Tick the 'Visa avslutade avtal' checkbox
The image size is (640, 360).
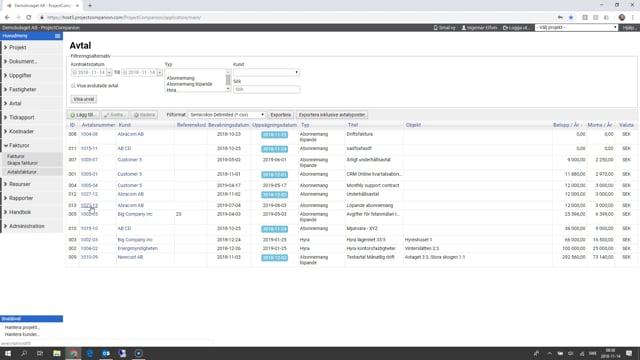(73, 86)
